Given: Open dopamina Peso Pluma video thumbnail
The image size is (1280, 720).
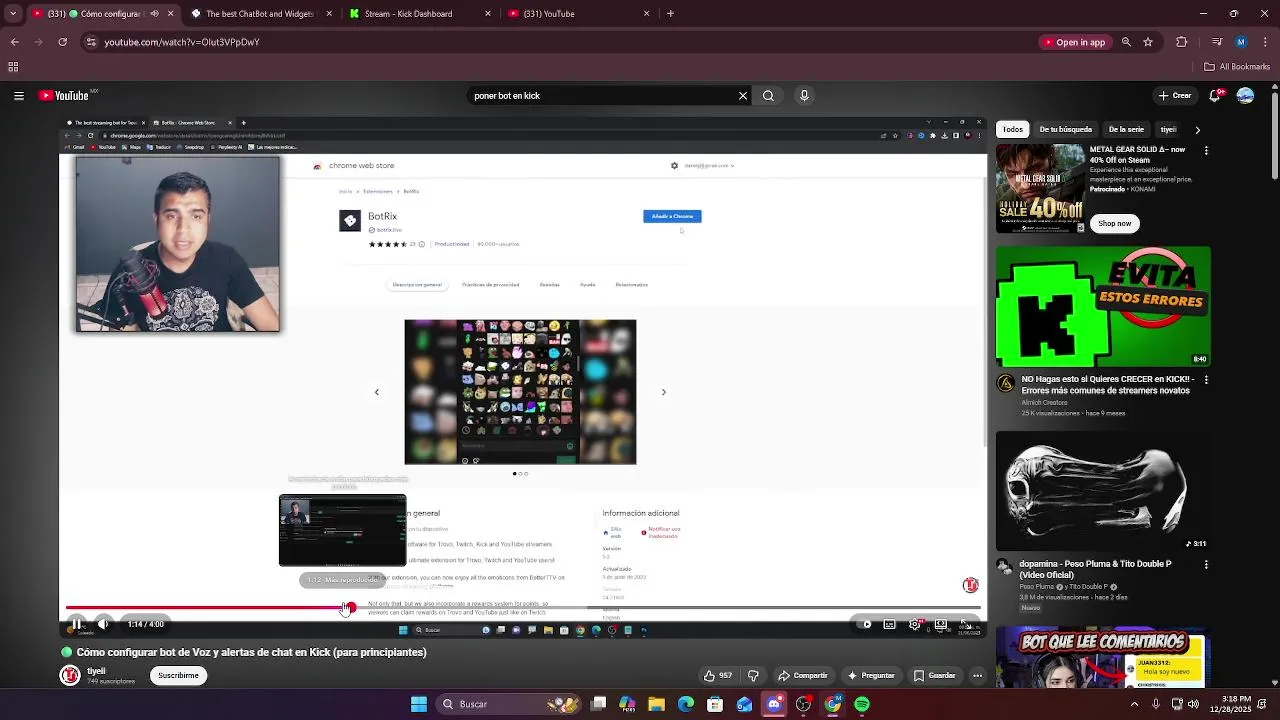Looking at the screenshot, I should pyautogui.click(x=1103, y=491).
